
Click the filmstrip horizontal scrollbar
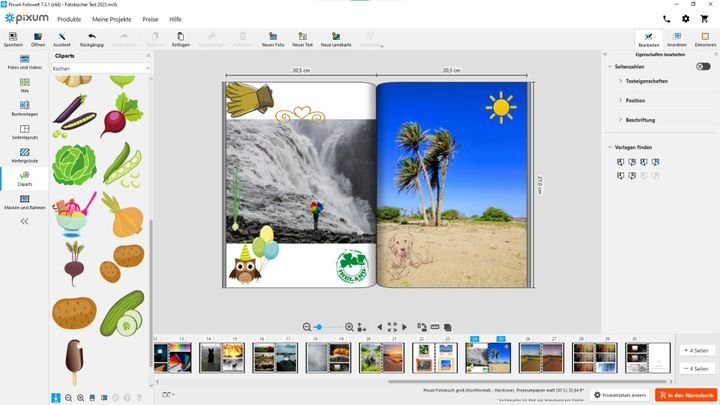[527, 381]
